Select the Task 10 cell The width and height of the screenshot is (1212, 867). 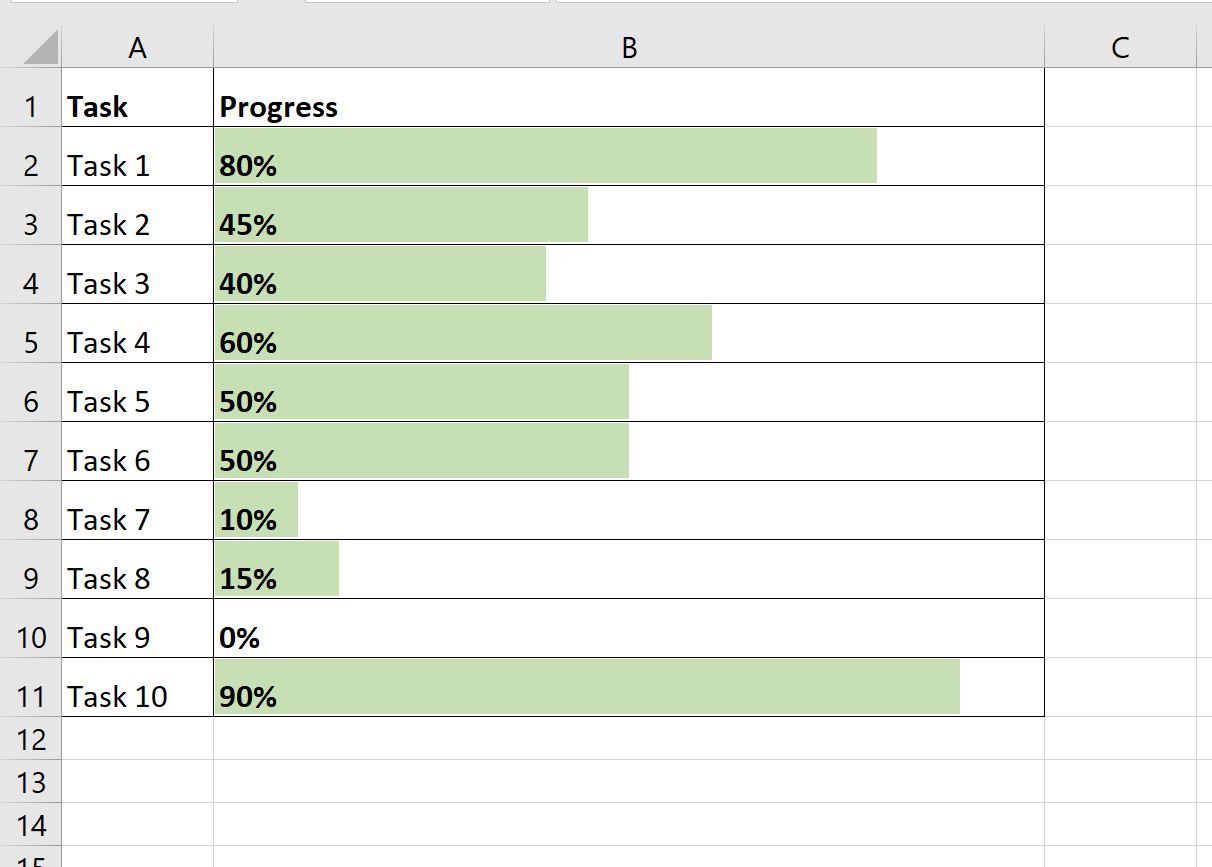pyautogui.click(x=137, y=696)
